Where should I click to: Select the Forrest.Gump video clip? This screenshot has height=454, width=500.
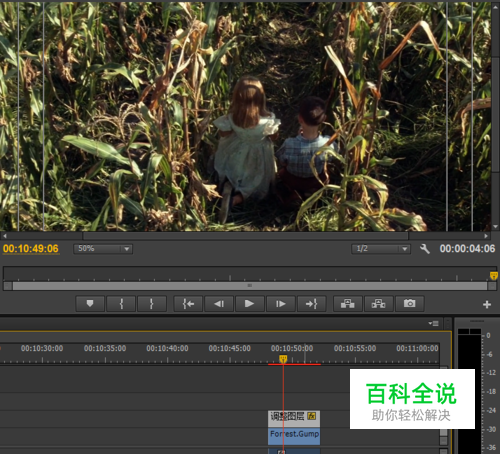coord(294,436)
